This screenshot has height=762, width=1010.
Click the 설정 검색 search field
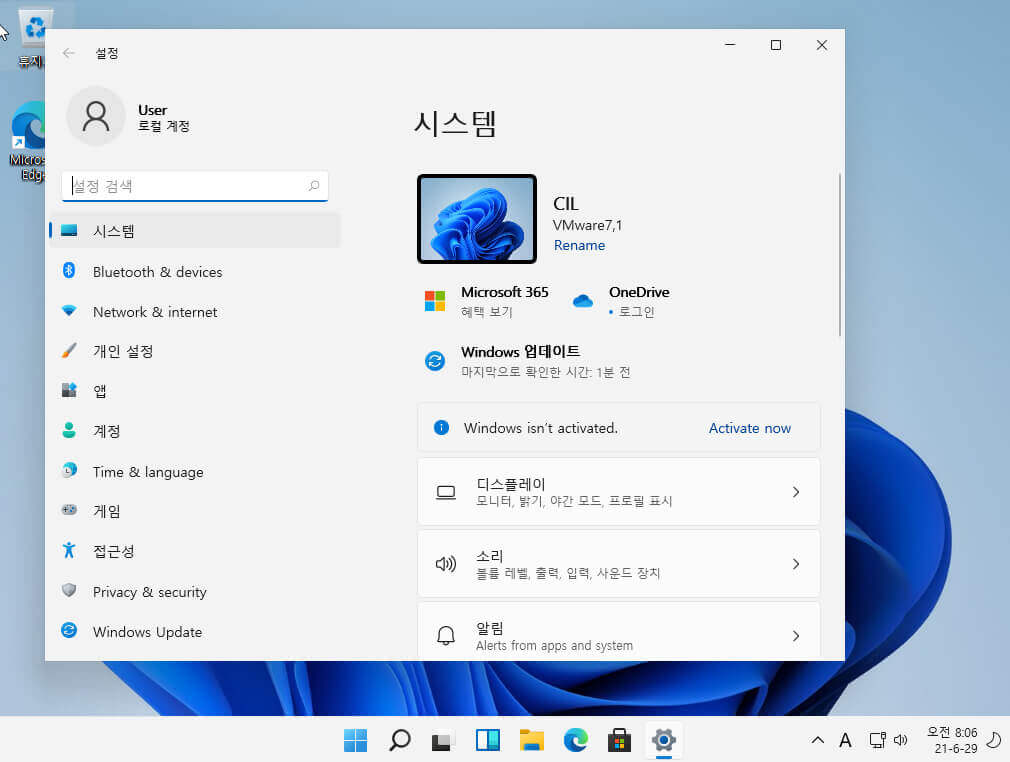pos(195,186)
